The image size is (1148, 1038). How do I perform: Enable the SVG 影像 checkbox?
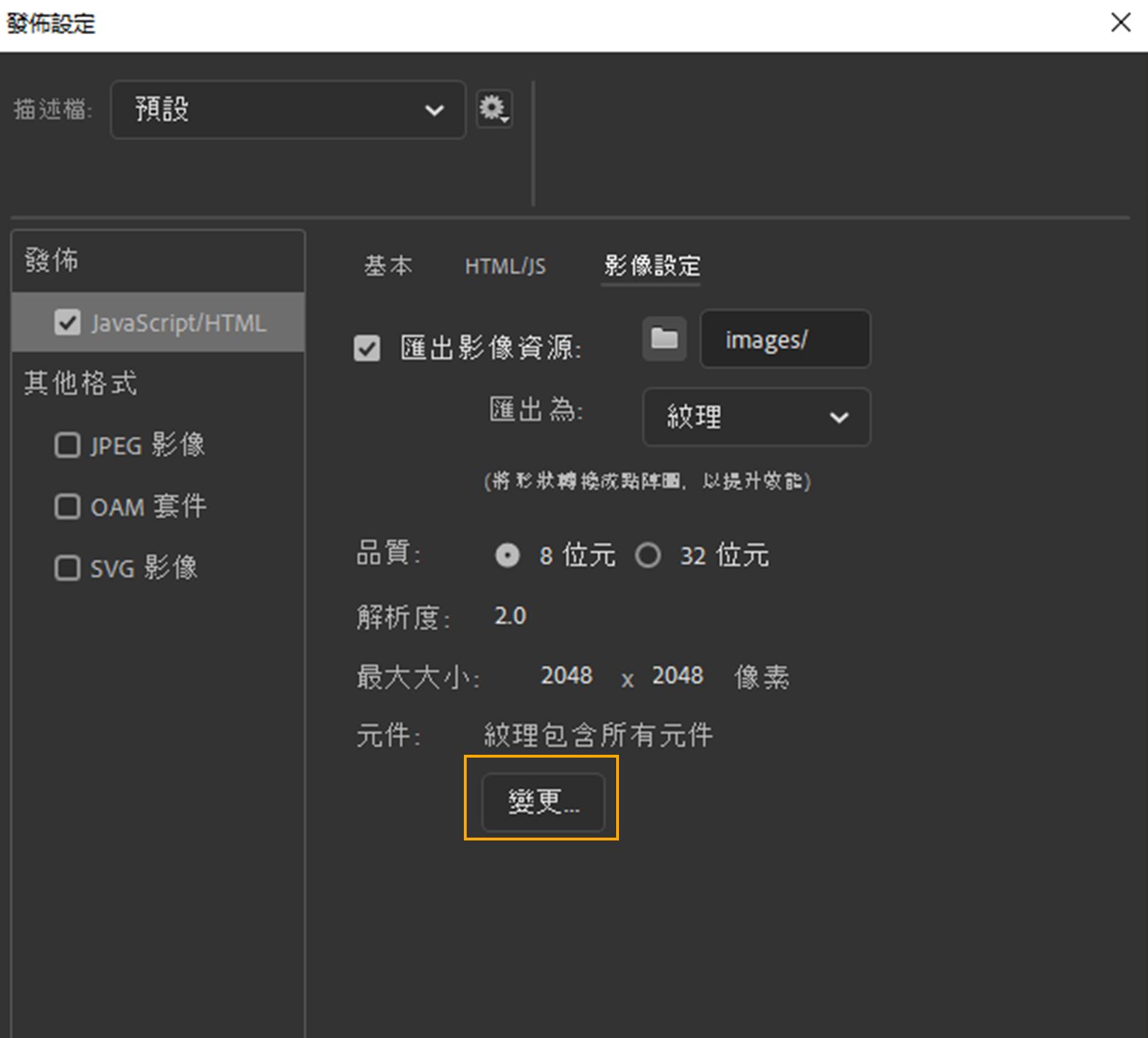(x=67, y=567)
